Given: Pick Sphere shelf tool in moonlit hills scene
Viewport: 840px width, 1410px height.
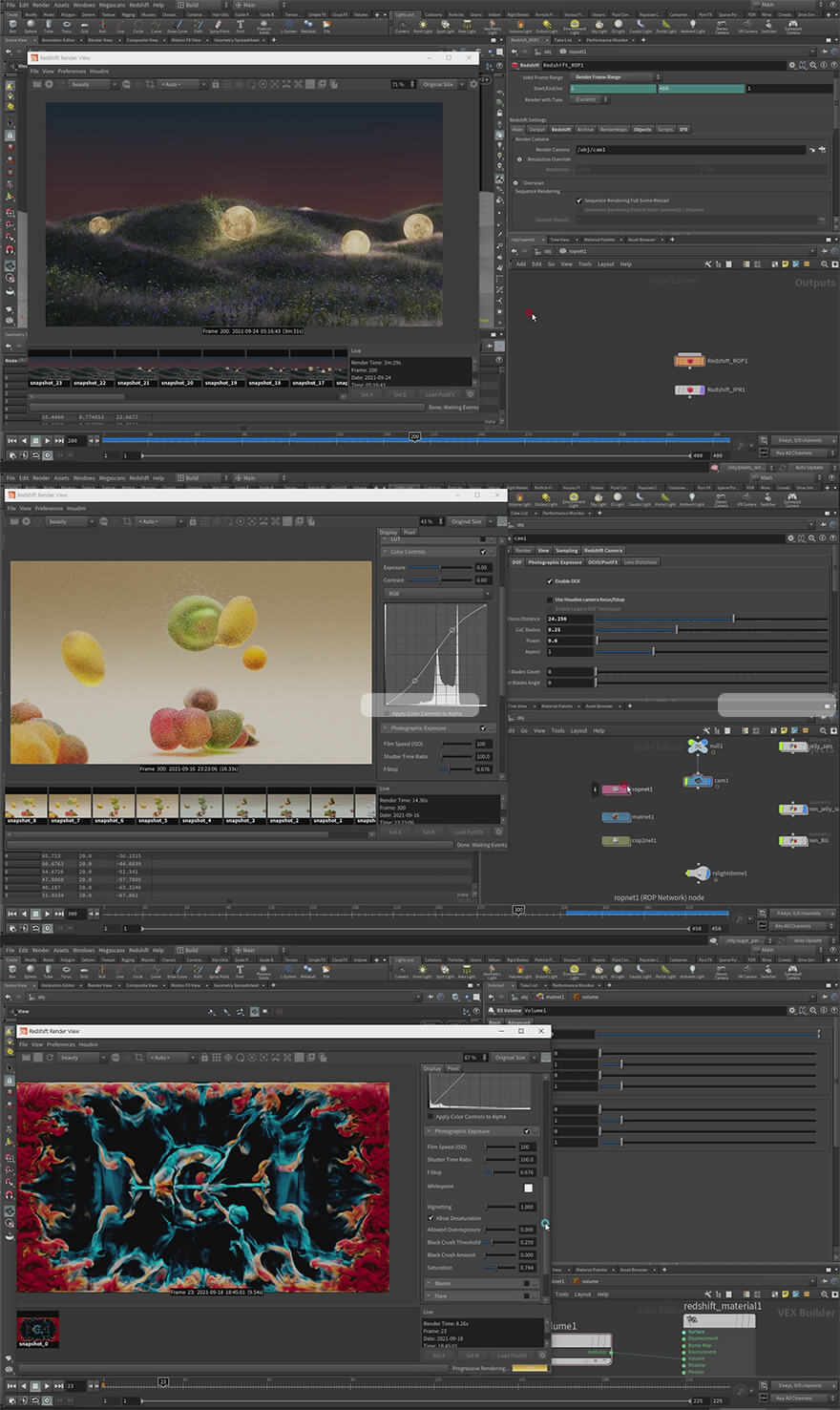Looking at the screenshot, I should tap(30, 26).
